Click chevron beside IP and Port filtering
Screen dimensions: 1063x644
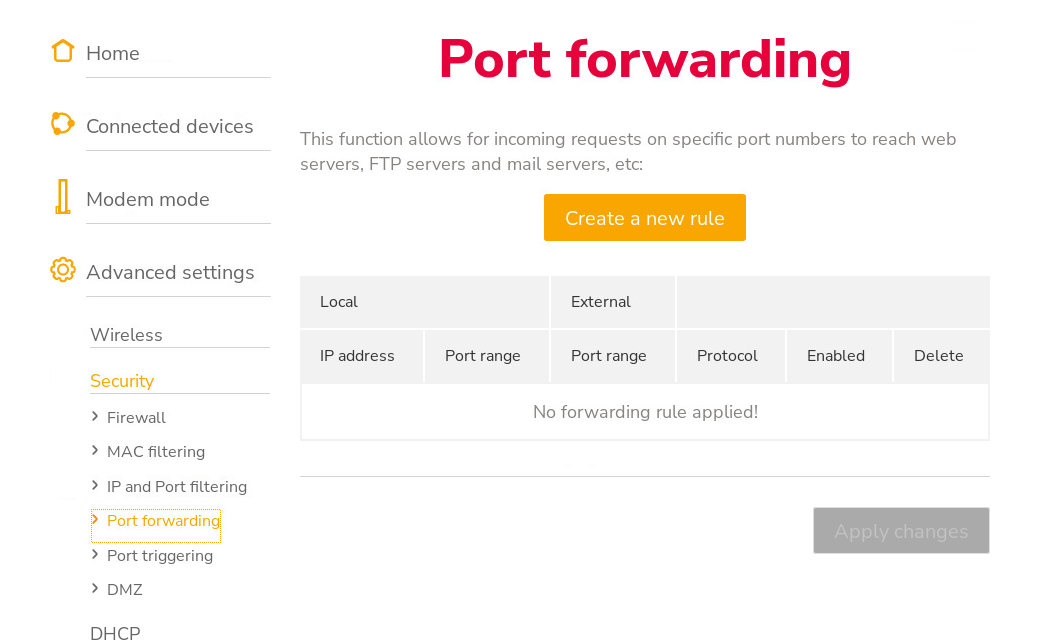pos(95,485)
